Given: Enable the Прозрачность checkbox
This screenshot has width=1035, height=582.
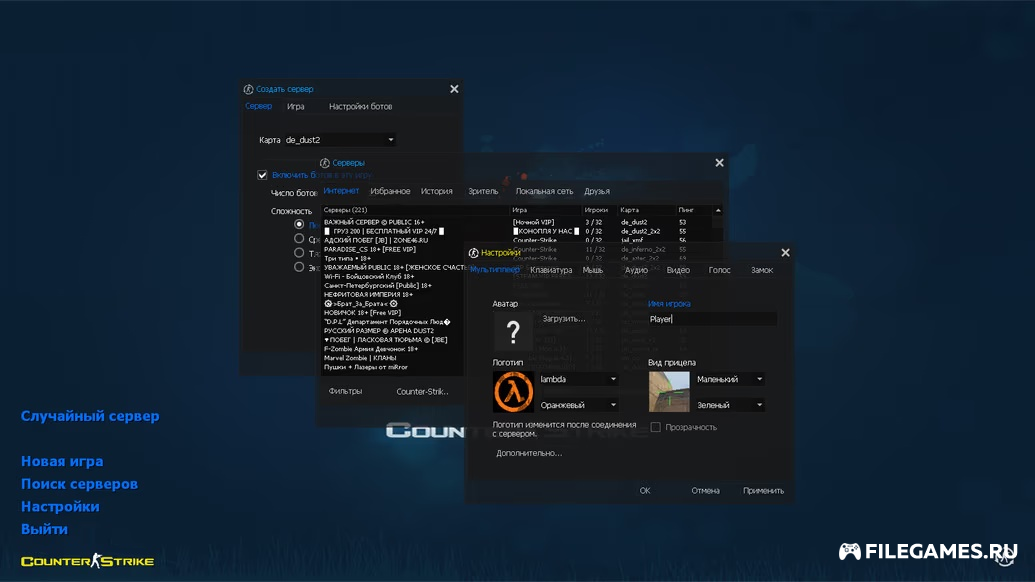Looking at the screenshot, I should [655, 428].
